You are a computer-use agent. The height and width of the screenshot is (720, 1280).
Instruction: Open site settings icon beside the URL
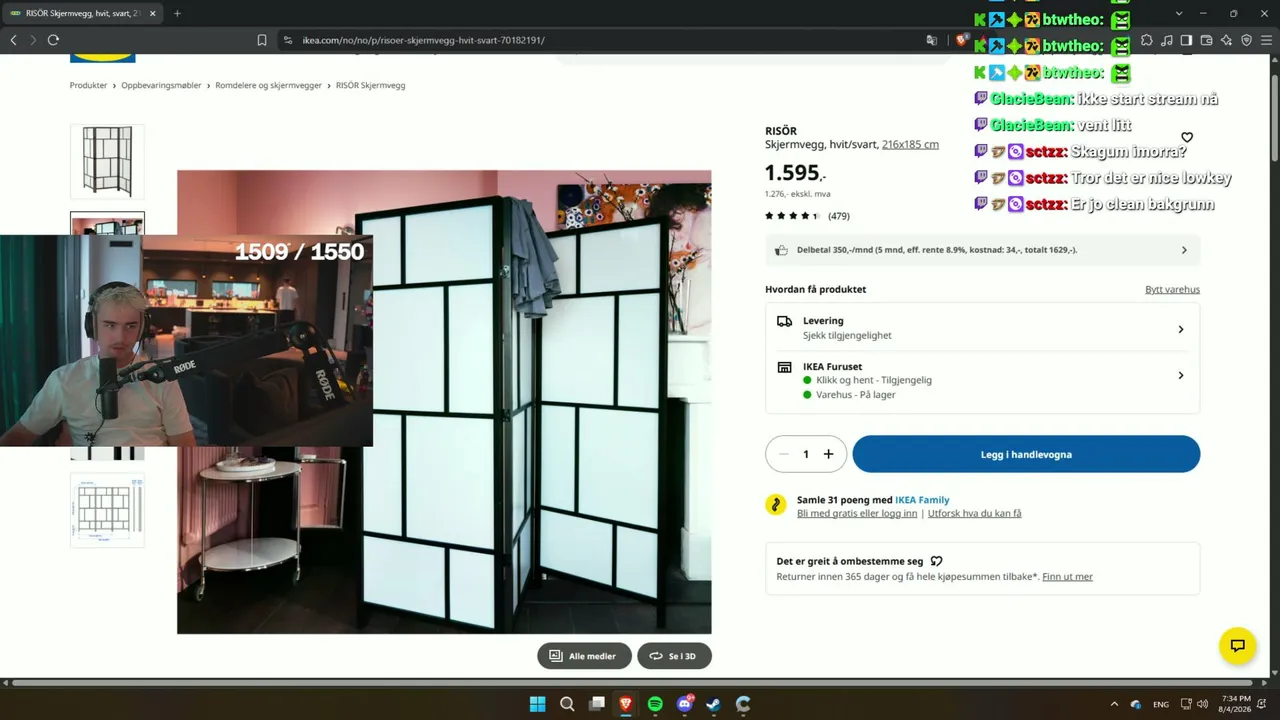click(288, 40)
